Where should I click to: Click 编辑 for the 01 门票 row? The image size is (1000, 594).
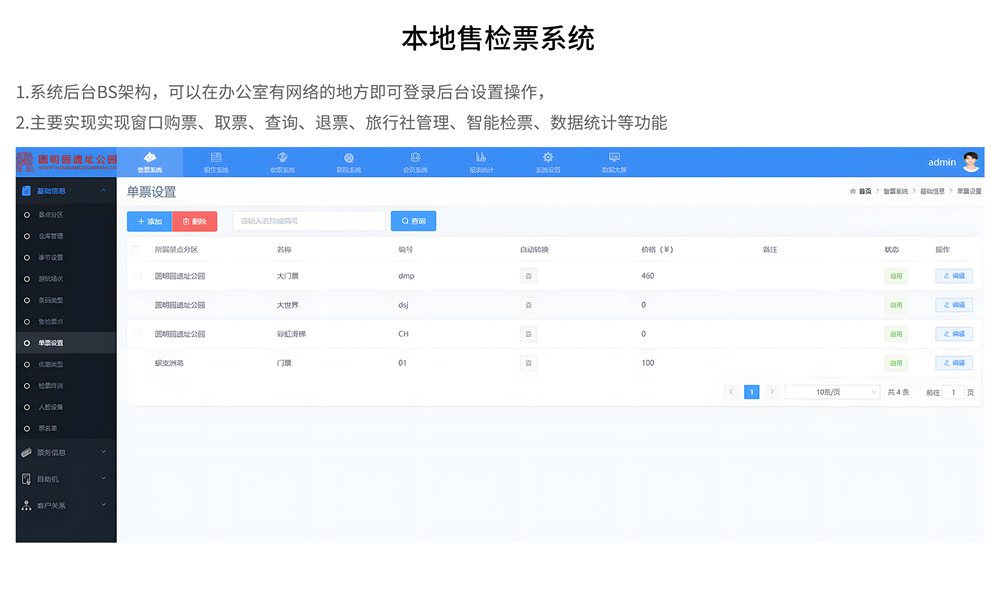(x=954, y=363)
